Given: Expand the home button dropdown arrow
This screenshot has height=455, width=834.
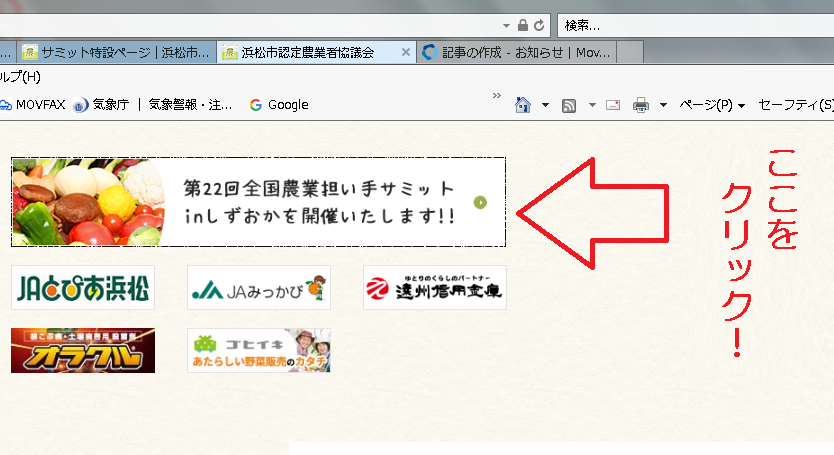Looking at the screenshot, I should pyautogui.click(x=545, y=105).
